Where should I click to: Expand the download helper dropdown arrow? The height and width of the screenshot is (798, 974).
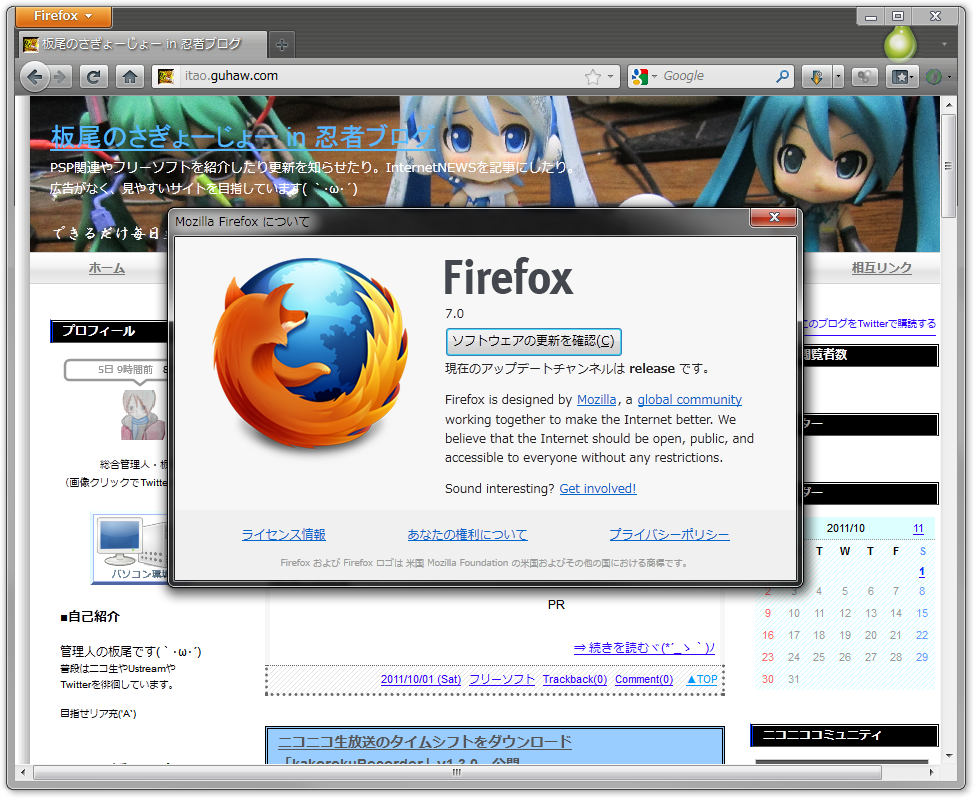pos(839,77)
